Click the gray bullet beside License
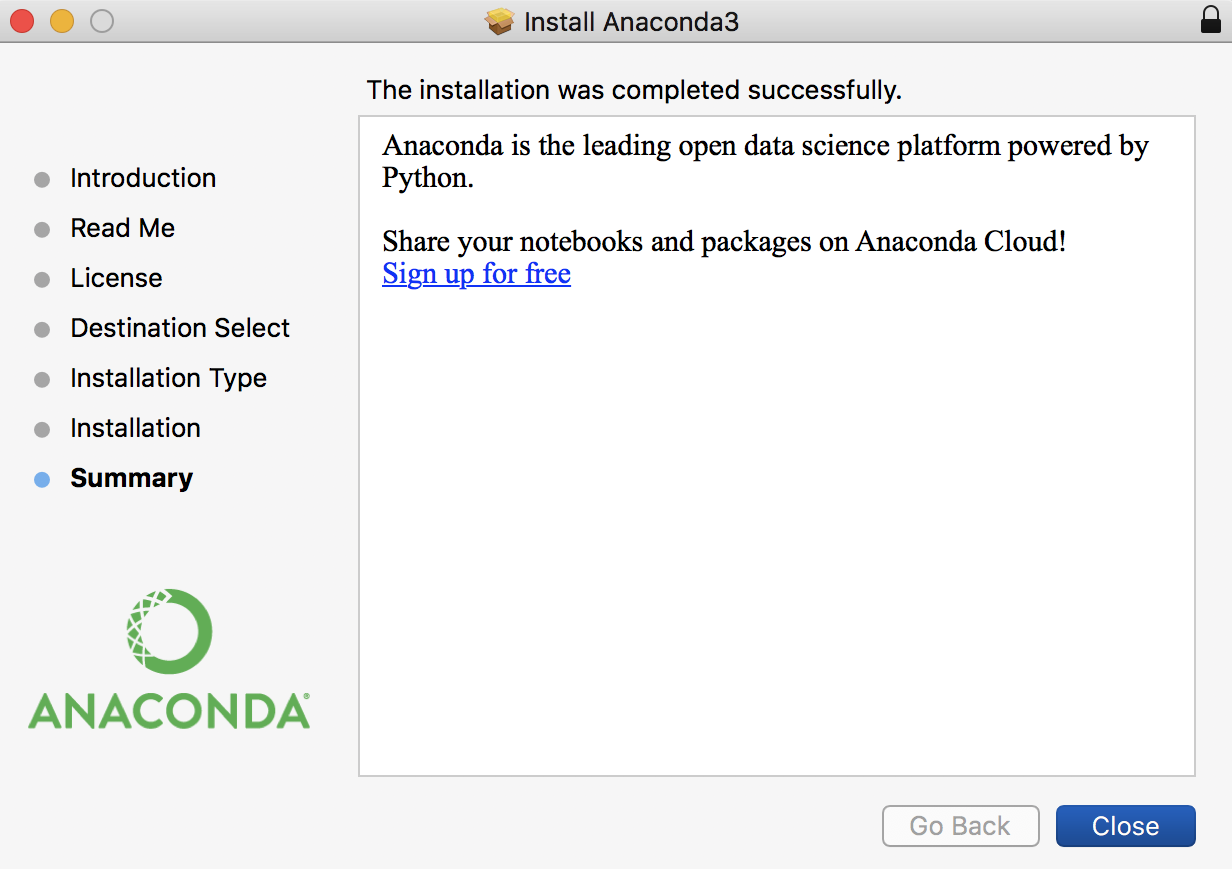The height and width of the screenshot is (869, 1232). (42, 280)
